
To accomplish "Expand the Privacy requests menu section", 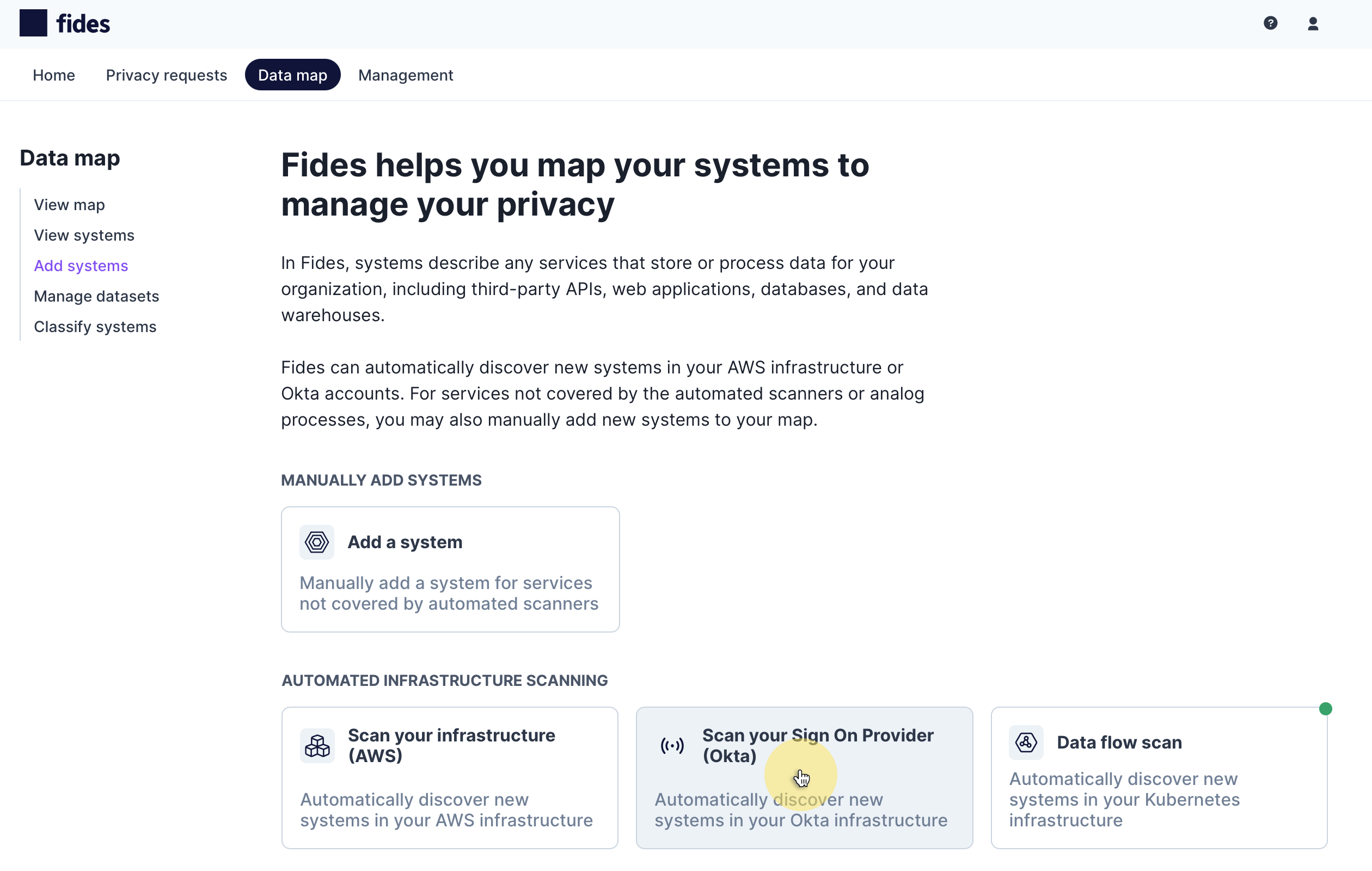I will pyautogui.click(x=166, y=74).
